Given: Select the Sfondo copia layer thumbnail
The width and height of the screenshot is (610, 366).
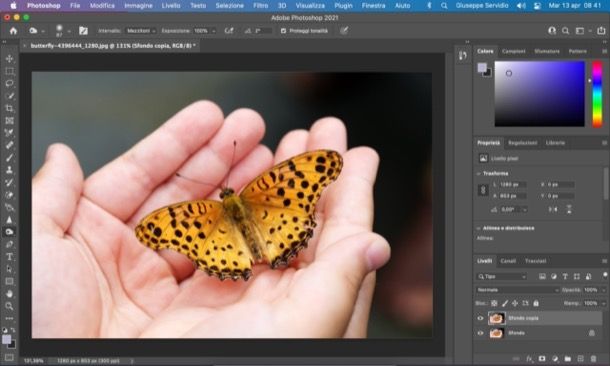Looking at the screenshot, I should [496, 318].
